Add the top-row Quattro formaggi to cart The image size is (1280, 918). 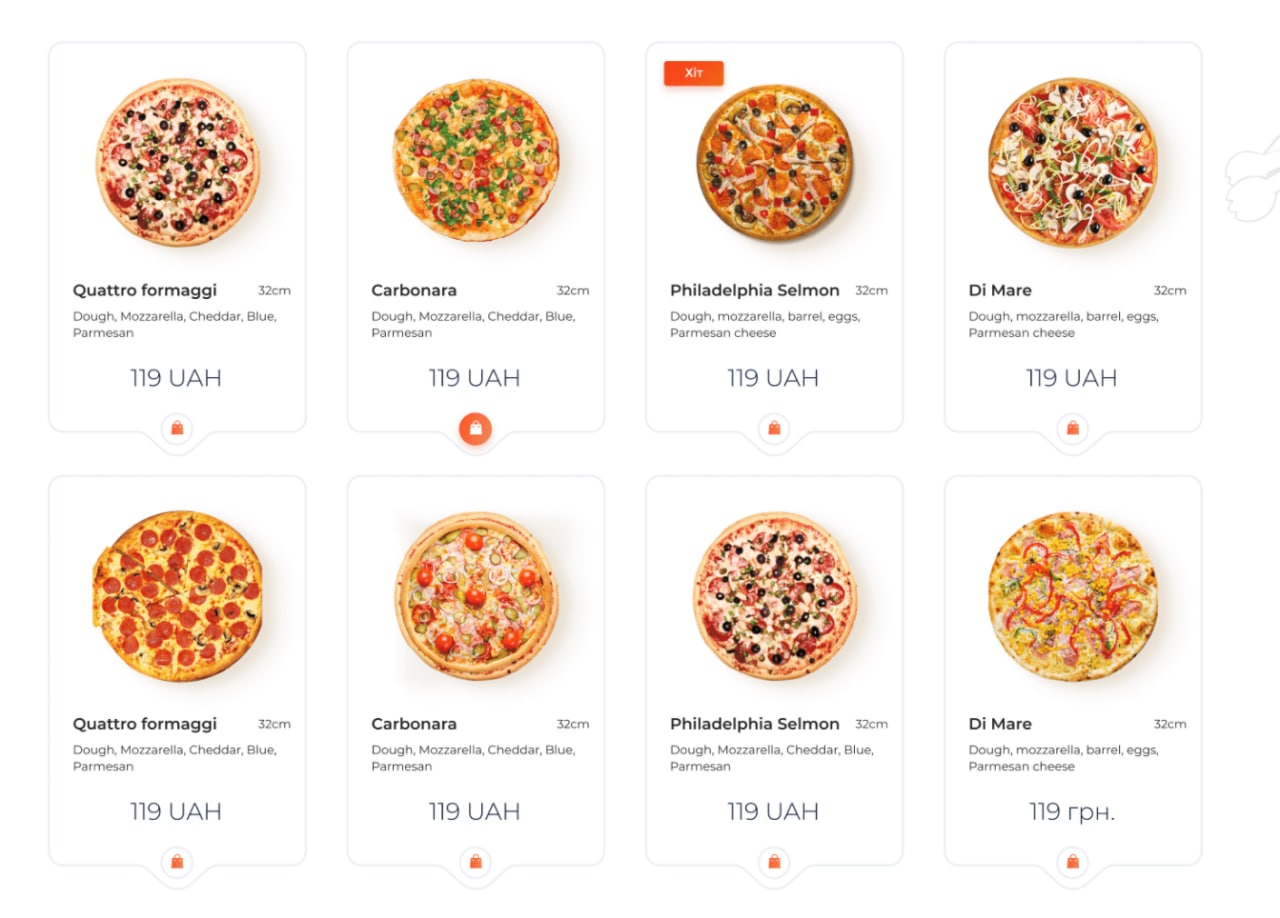[x=177, y=429]
